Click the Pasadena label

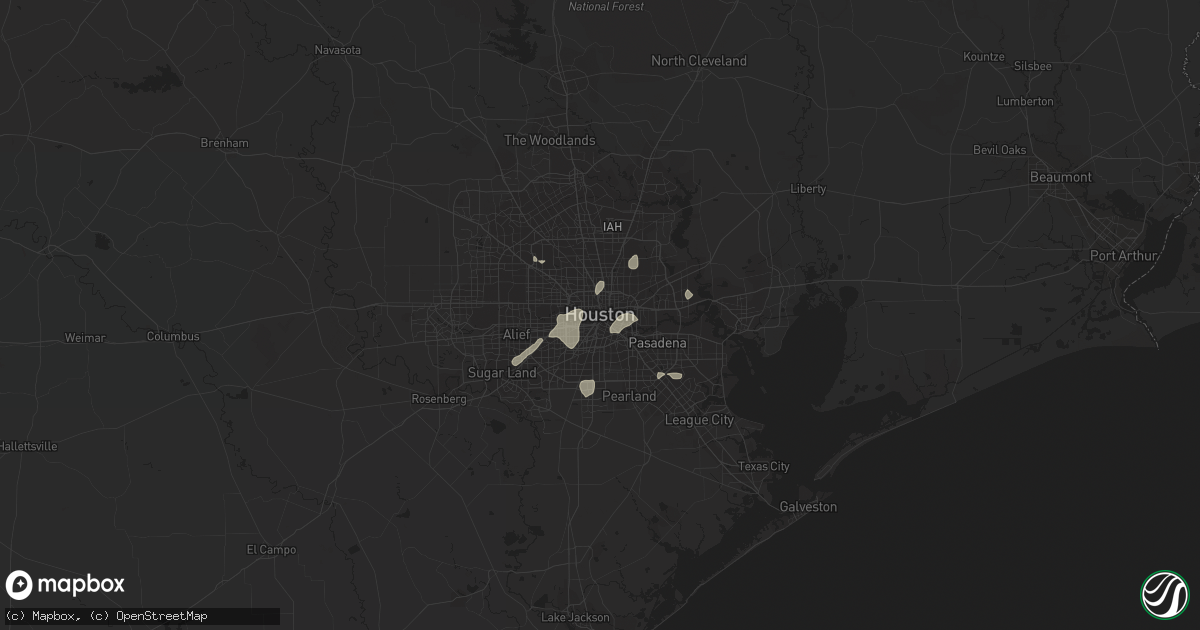pos(658,343)
